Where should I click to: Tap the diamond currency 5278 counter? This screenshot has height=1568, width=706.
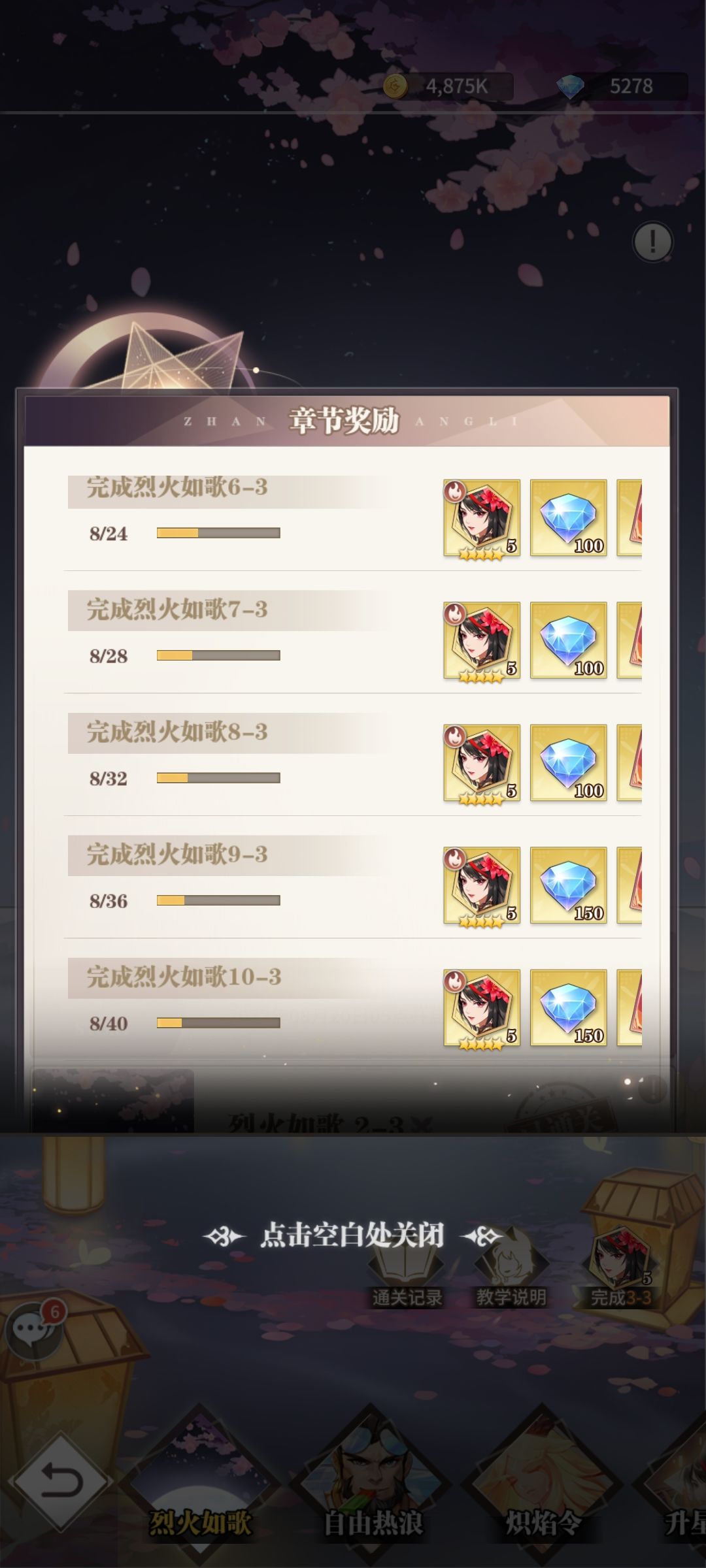622,86
